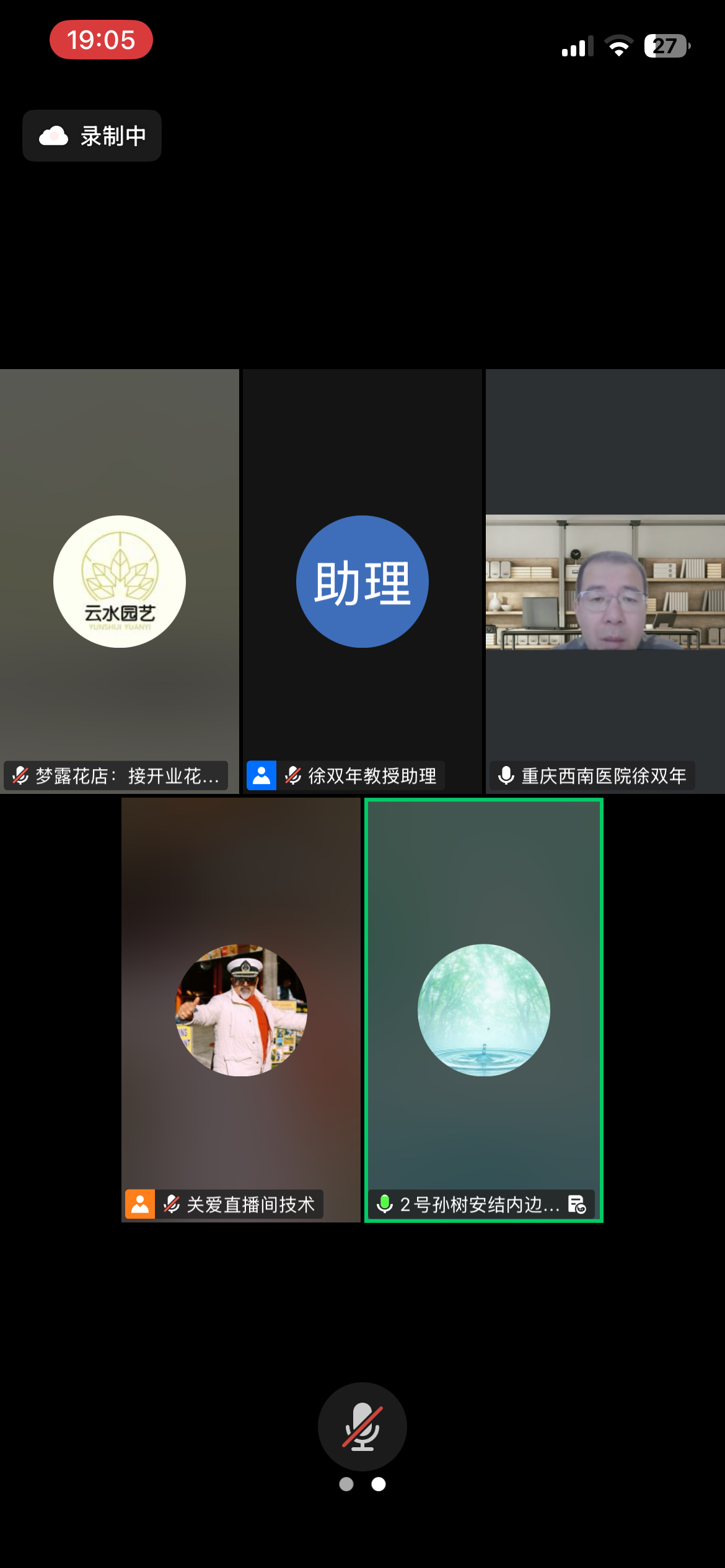Tap the cloud recording icon
725x1568 pixels.
click(54, 136)
